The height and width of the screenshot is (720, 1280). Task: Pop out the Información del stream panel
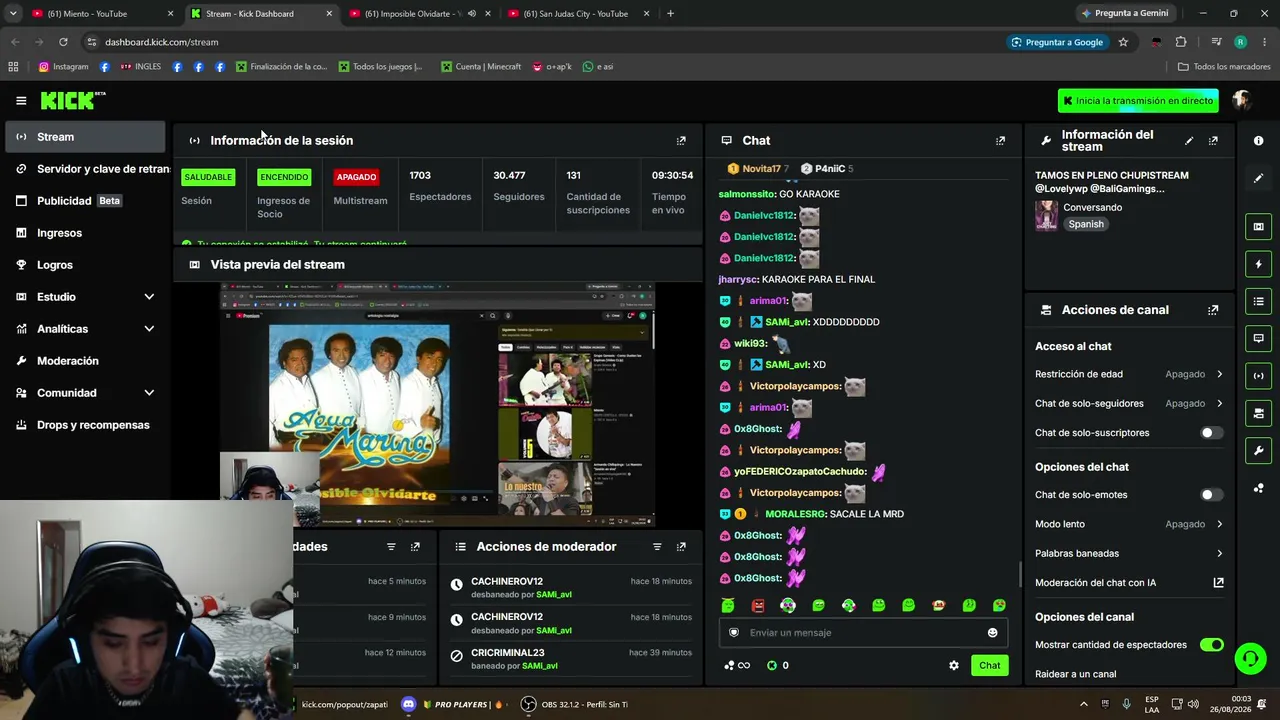click(1213, 141)
